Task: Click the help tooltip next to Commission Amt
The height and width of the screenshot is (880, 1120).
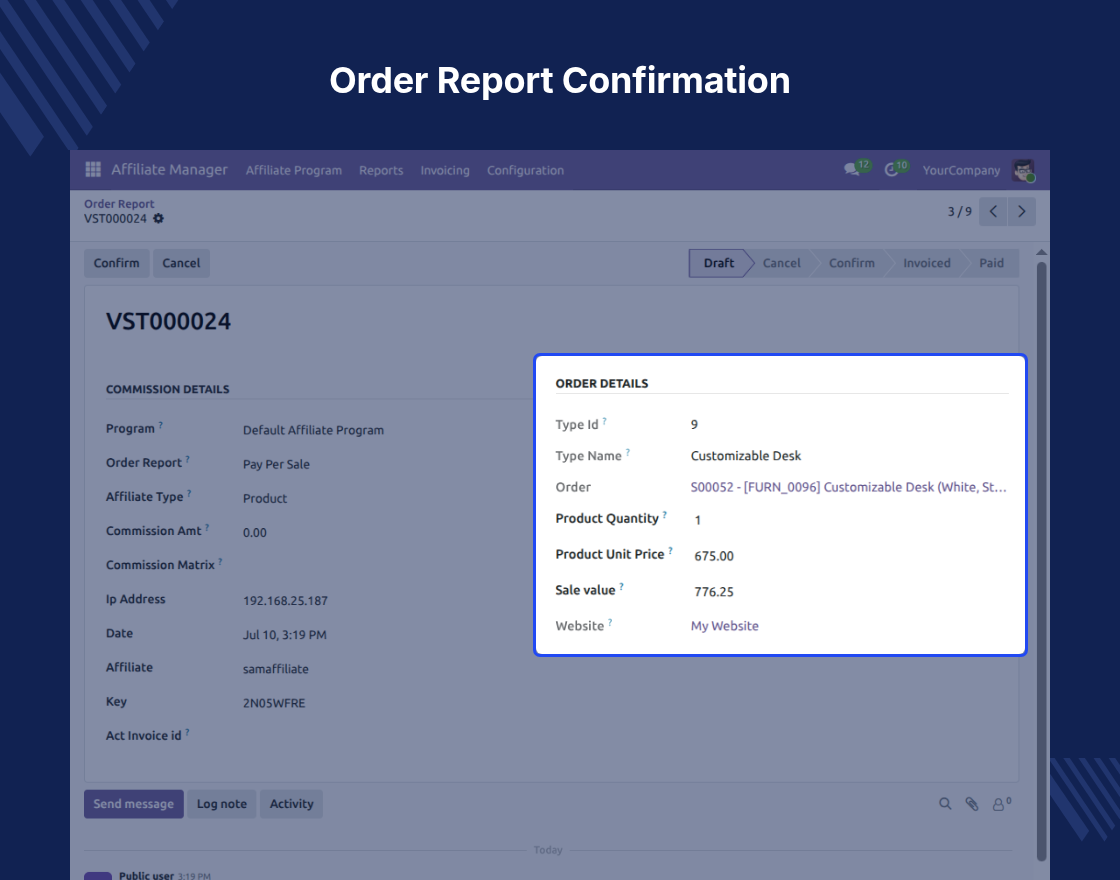Action: point(207,527)
